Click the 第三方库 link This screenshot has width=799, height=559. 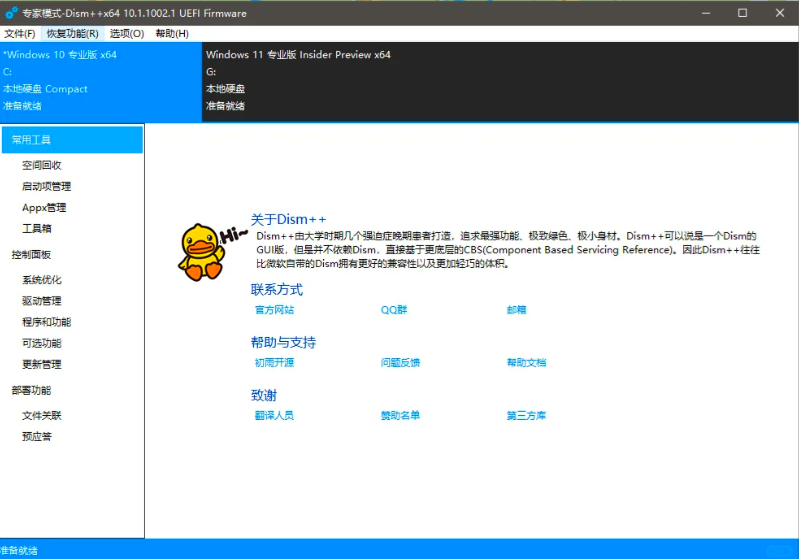point(526,416)
